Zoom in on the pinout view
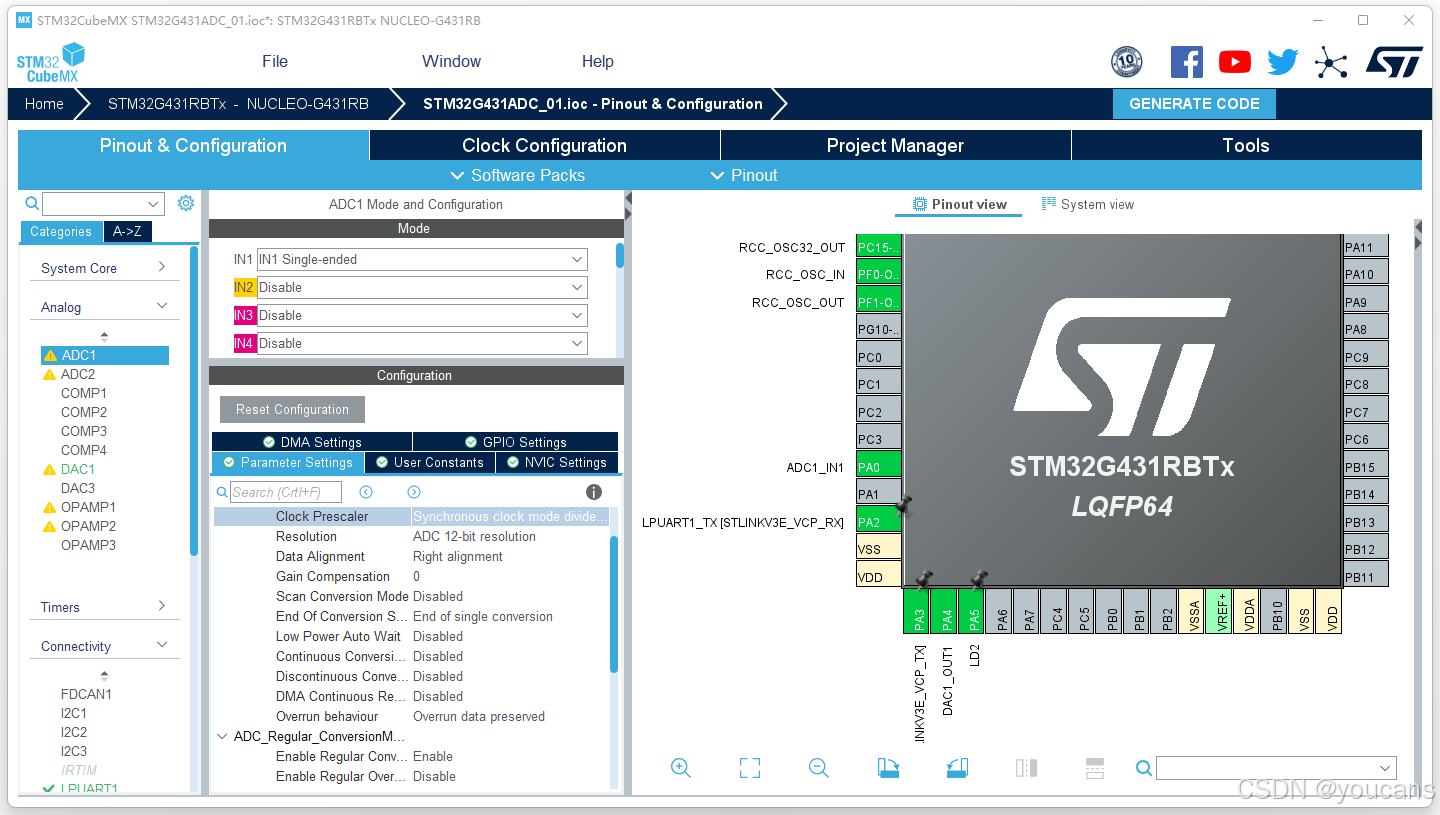This screenshot has width=1440, height=815. 681,768
